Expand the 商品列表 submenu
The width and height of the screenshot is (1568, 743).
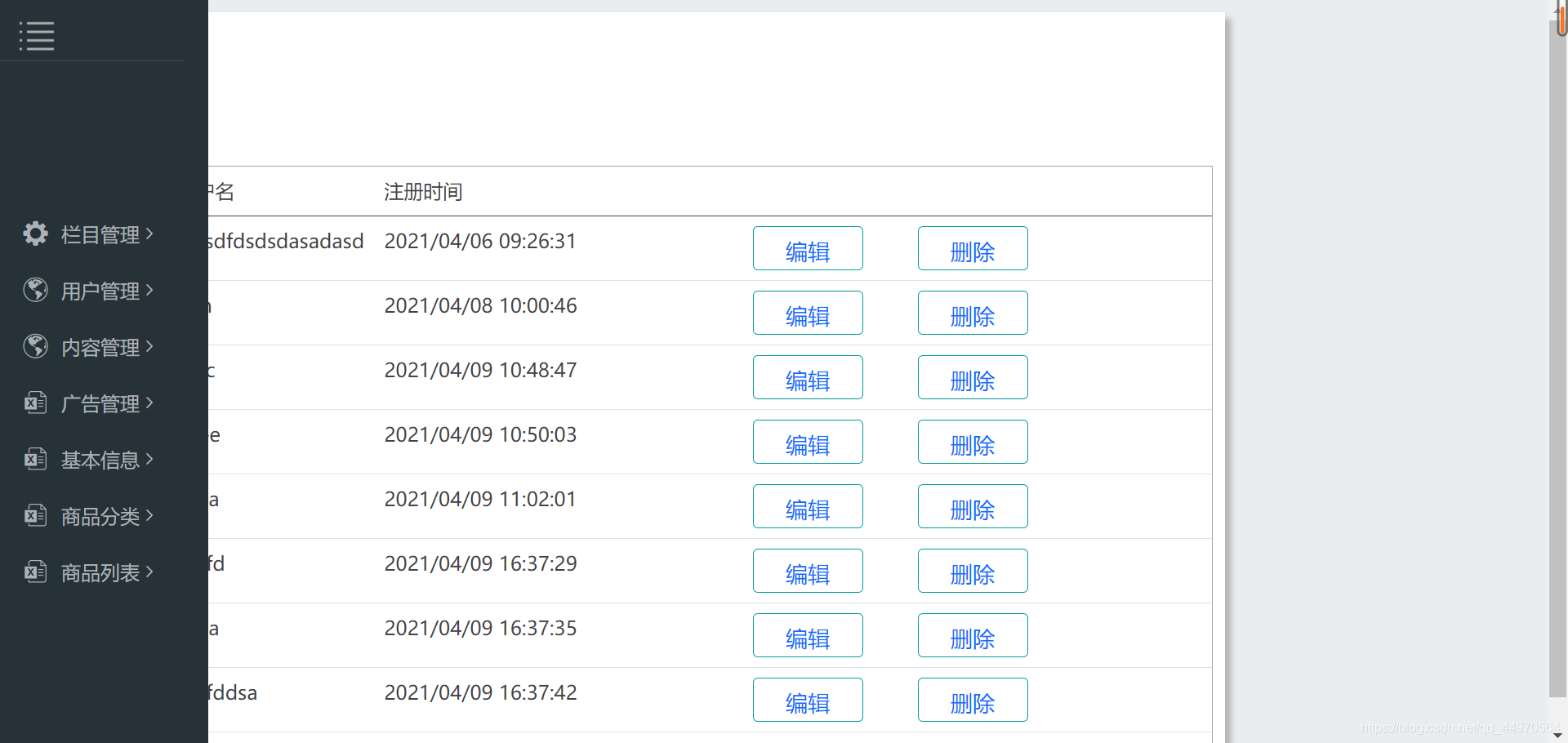pos(149,572)
